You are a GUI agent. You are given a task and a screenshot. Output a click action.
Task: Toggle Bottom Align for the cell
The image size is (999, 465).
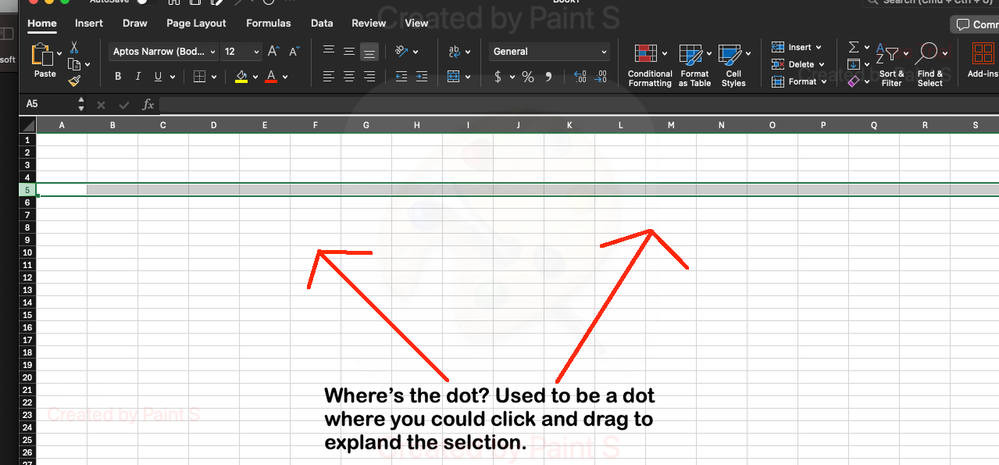[369, 52]
